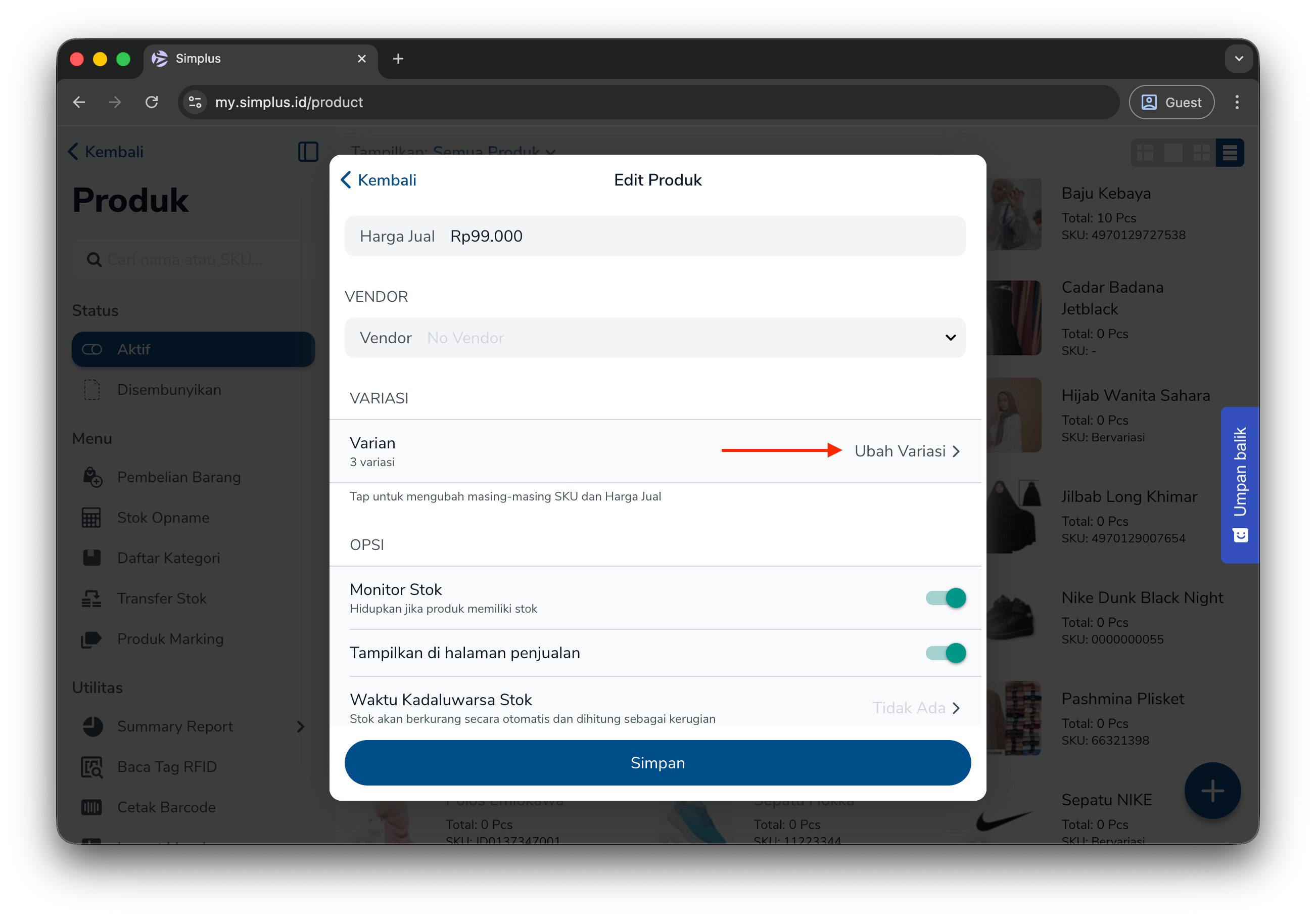Select the active list layout view icon
1316x919 pixels.
coord(1230,153)
